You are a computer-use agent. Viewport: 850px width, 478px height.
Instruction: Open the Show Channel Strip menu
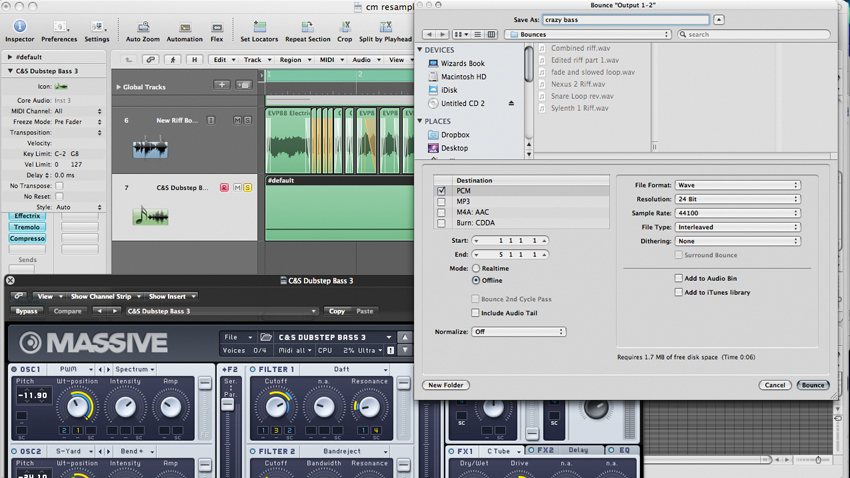click(105, 296)
